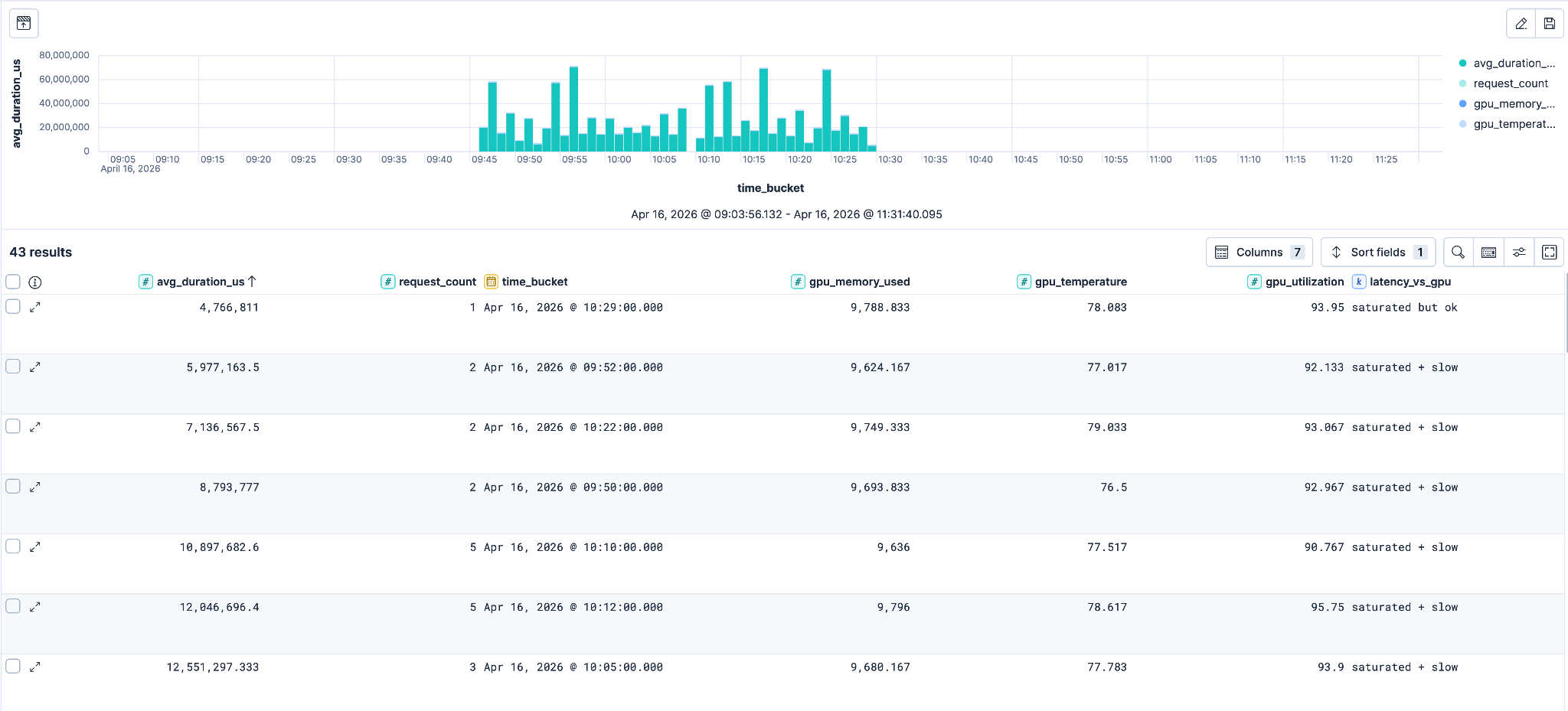This screenshot has height=711, width=1568.
Task: Select checkbox for the 10:12:00.000 row
Action: coord(13,605)
